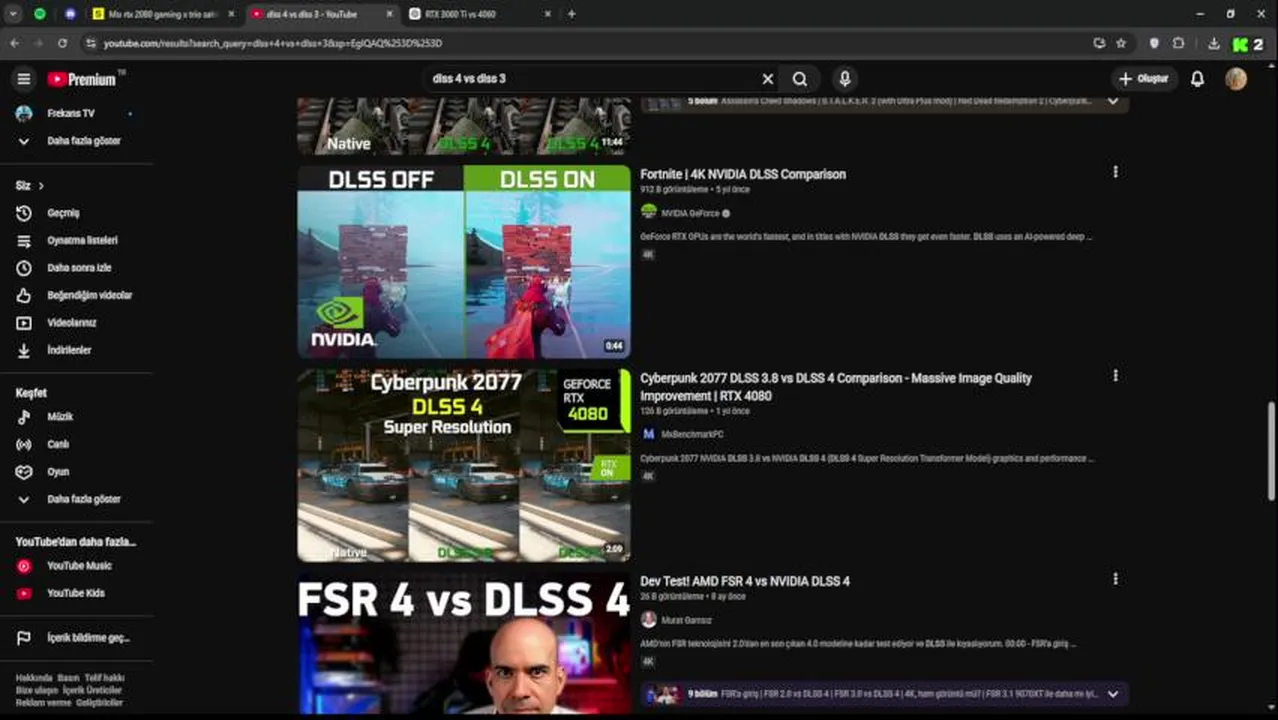Bookmark this page with star

[1121, 43]
